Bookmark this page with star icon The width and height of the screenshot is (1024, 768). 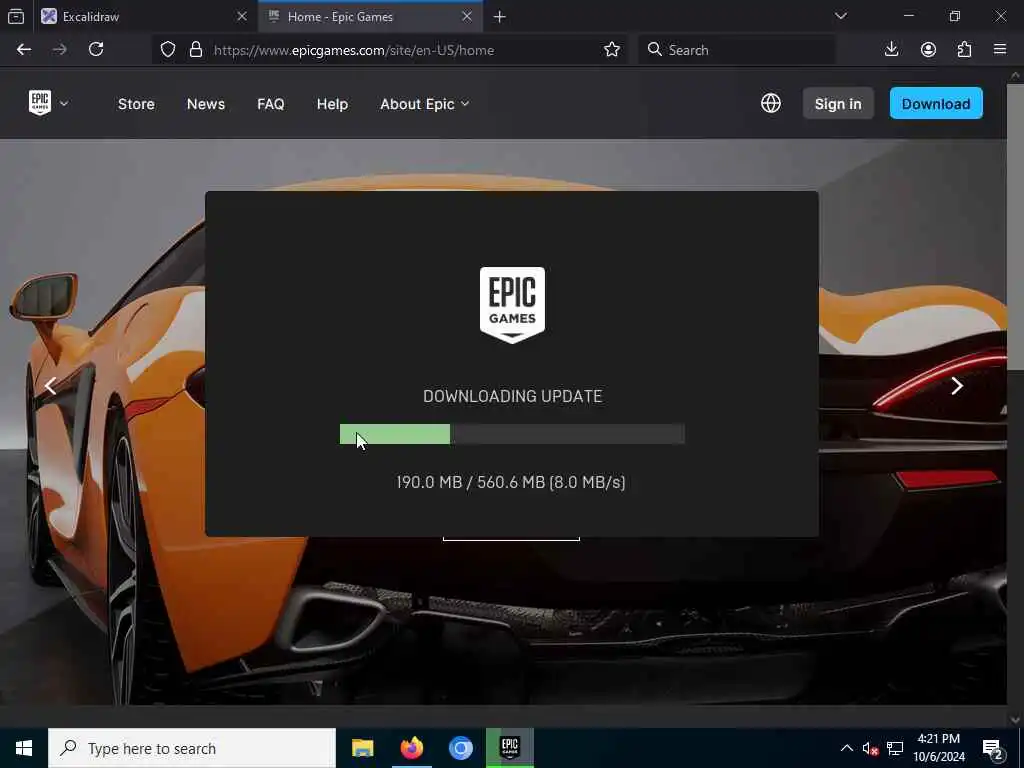click(x=612, y=50)
